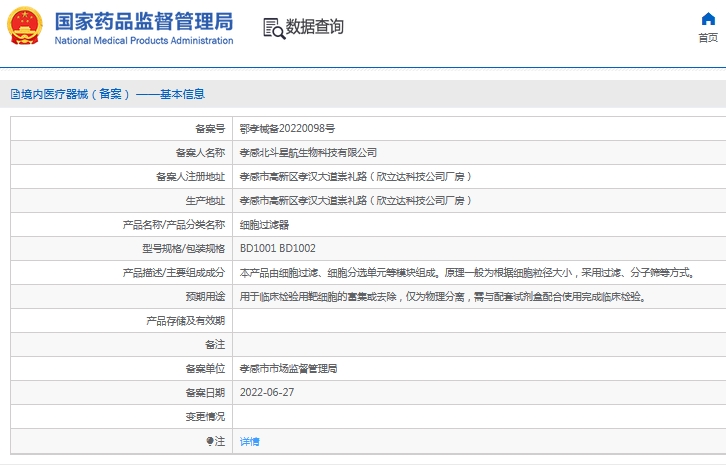
Task: Click the model value BD1001 BD1002
Action: (x=278, y=249)
